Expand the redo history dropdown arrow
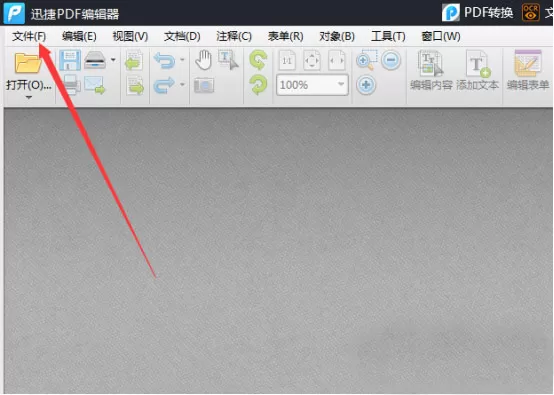 pyautogui.click(x=182, y=84)
